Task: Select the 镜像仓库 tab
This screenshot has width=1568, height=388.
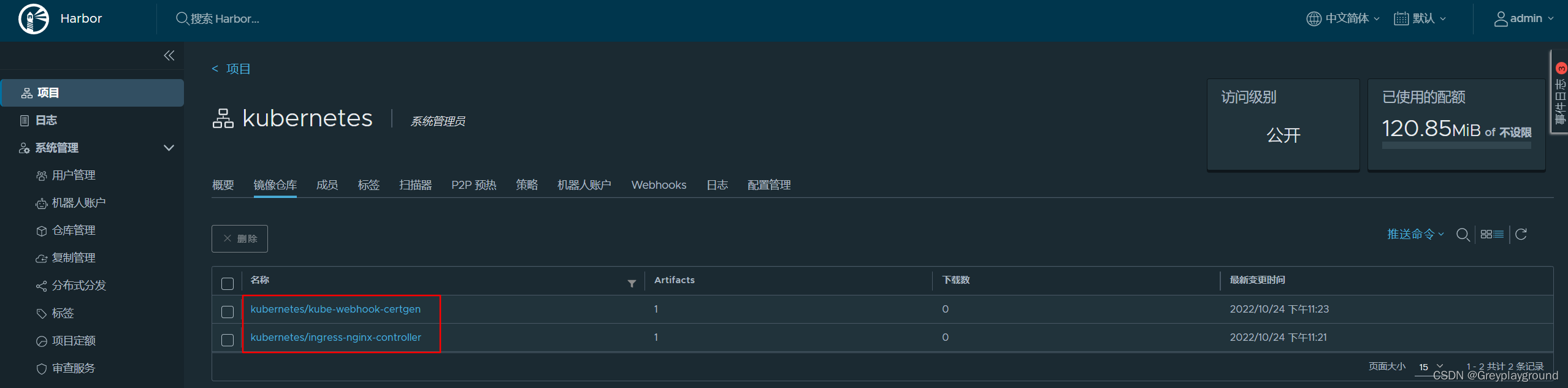Action: (x=275, y=185)
